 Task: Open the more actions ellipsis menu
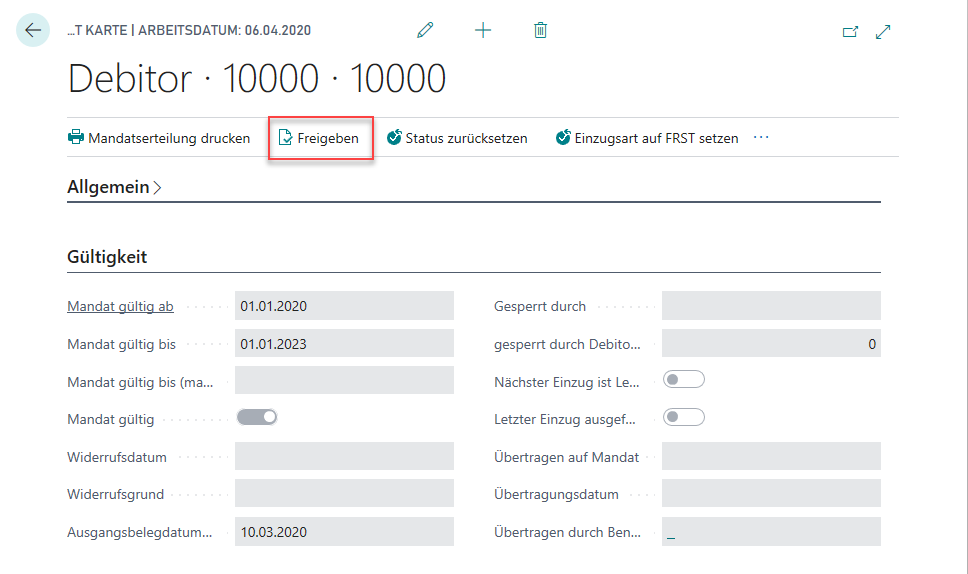tap(761, 137)
